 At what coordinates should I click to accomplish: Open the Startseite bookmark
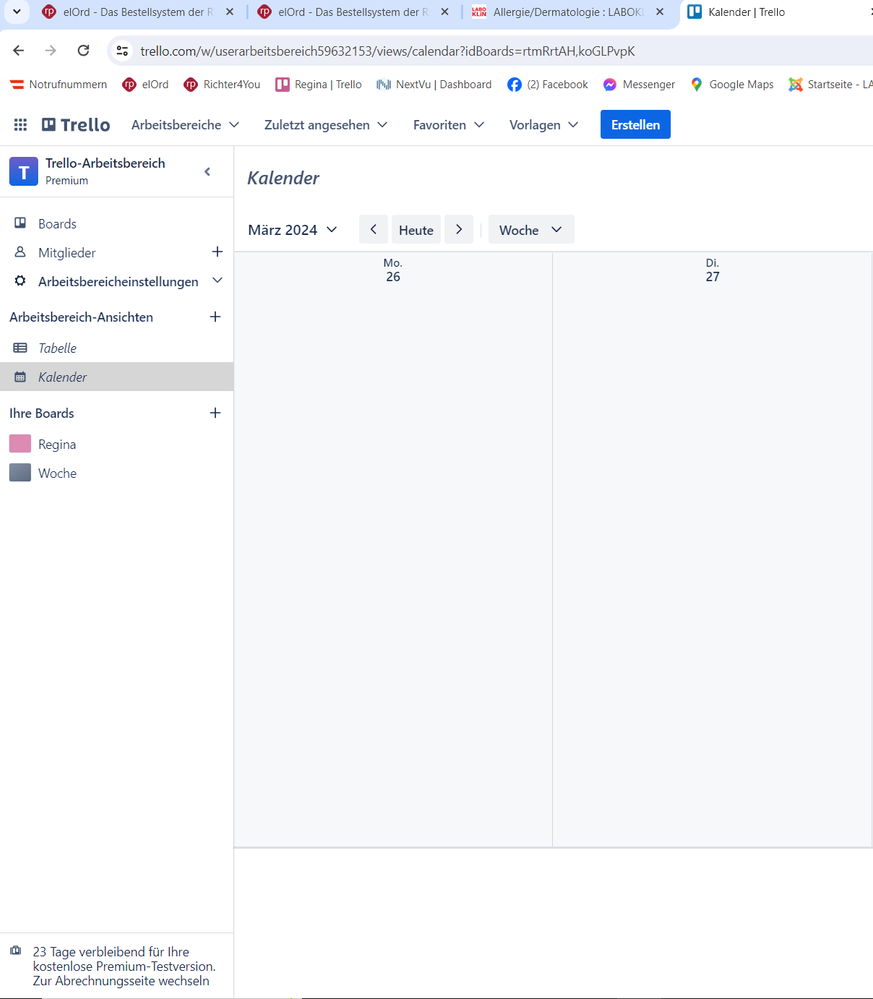click(830, 84)
